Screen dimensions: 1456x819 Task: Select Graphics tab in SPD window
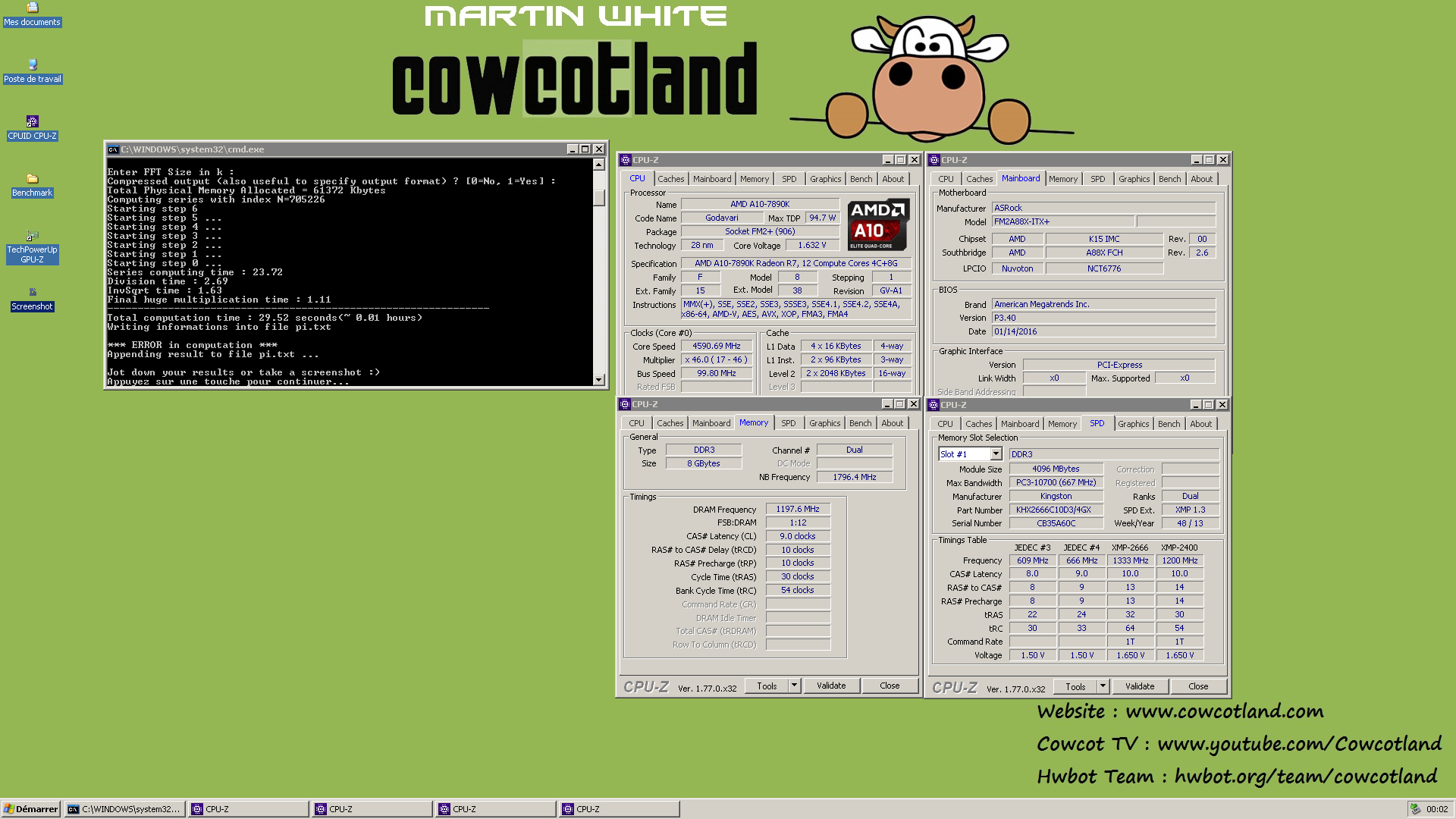1133,424
